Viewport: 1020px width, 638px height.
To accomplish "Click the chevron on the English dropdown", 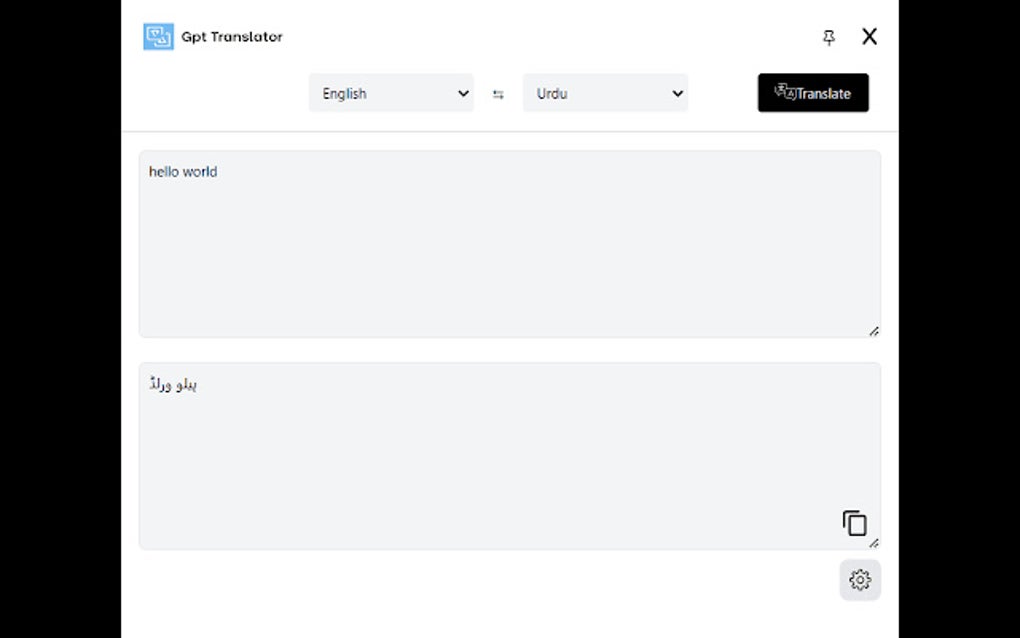I will (x=463, y=93).
